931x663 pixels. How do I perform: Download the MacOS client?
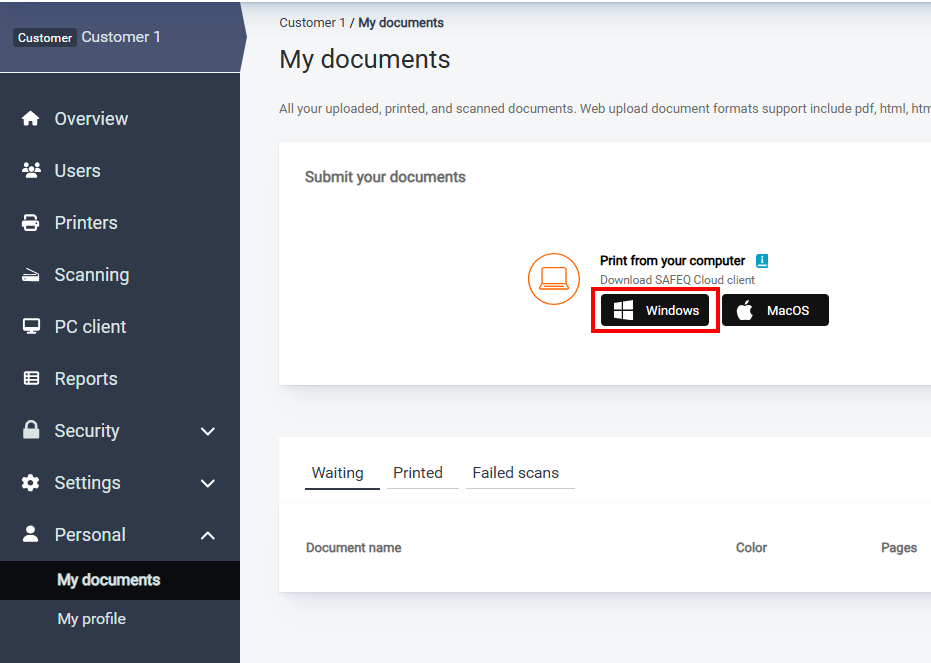coord(775,311)
